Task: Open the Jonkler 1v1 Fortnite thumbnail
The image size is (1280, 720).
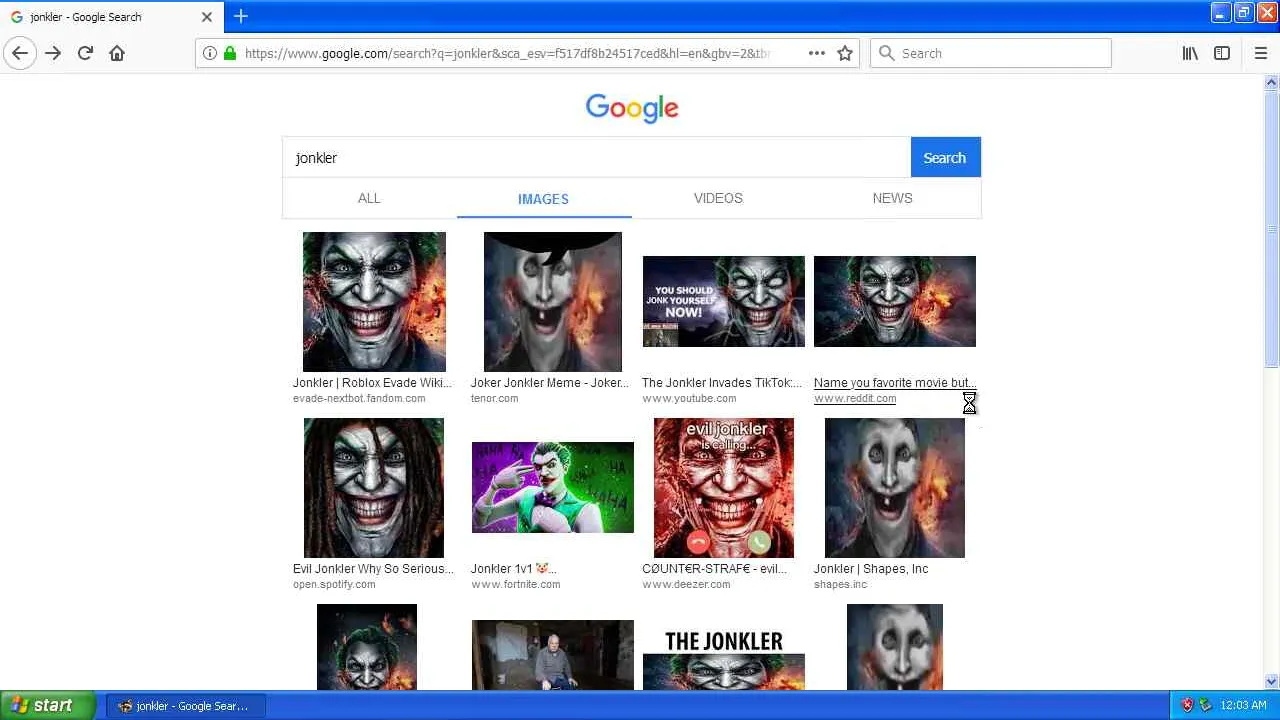Action: [553, 487]
